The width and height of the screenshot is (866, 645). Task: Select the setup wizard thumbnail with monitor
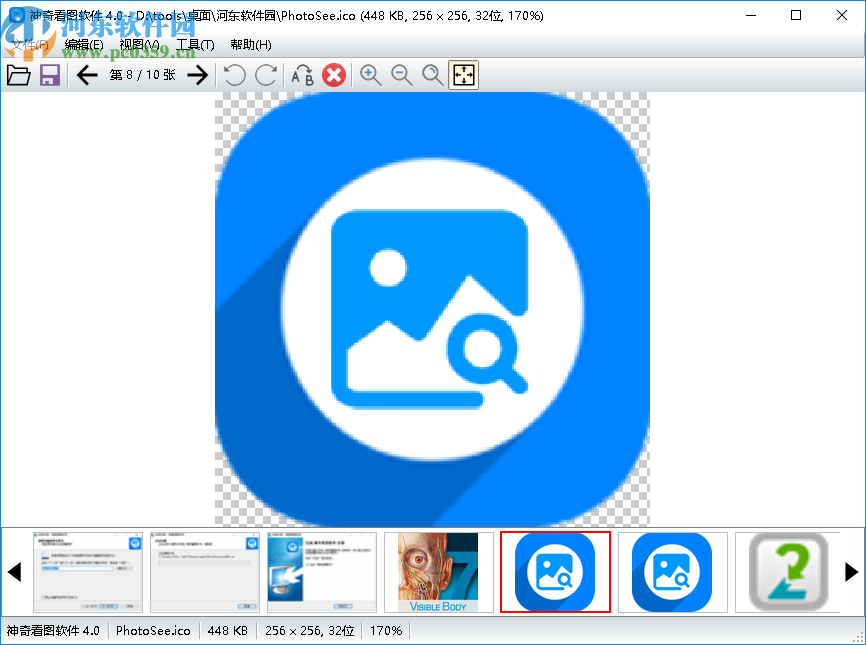point(322,572)
